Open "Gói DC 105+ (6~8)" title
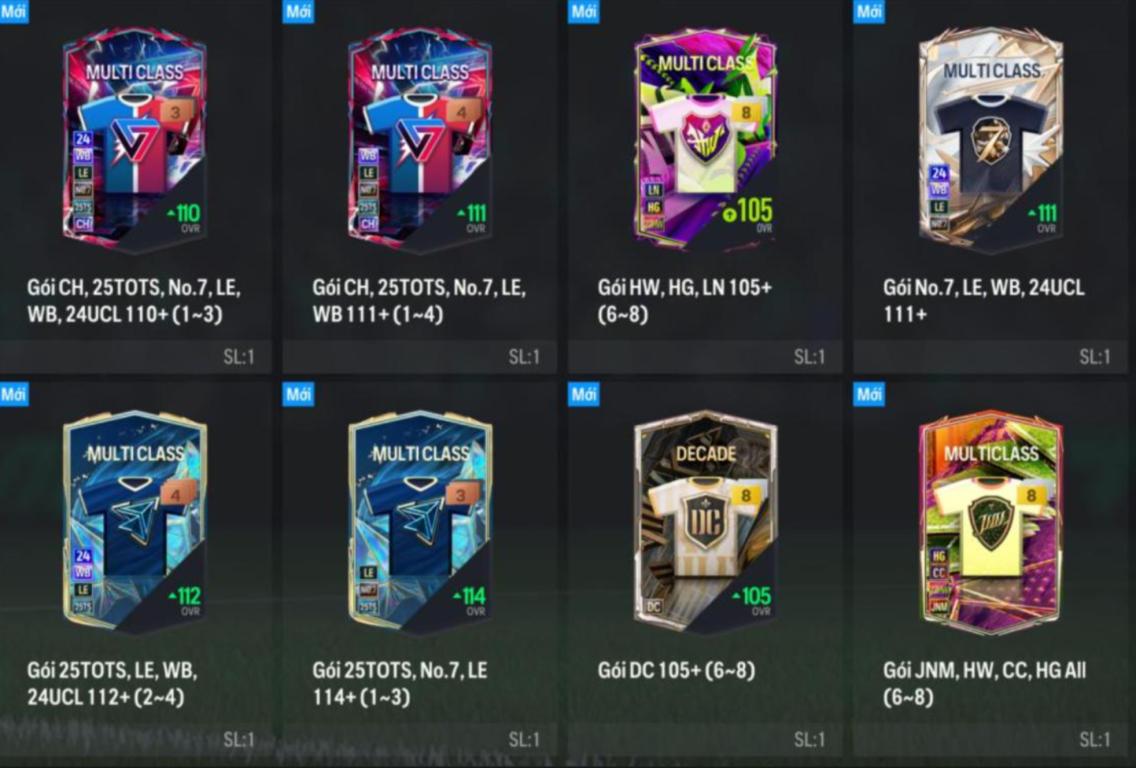The image size is (1136, 768). click(676, 670)
